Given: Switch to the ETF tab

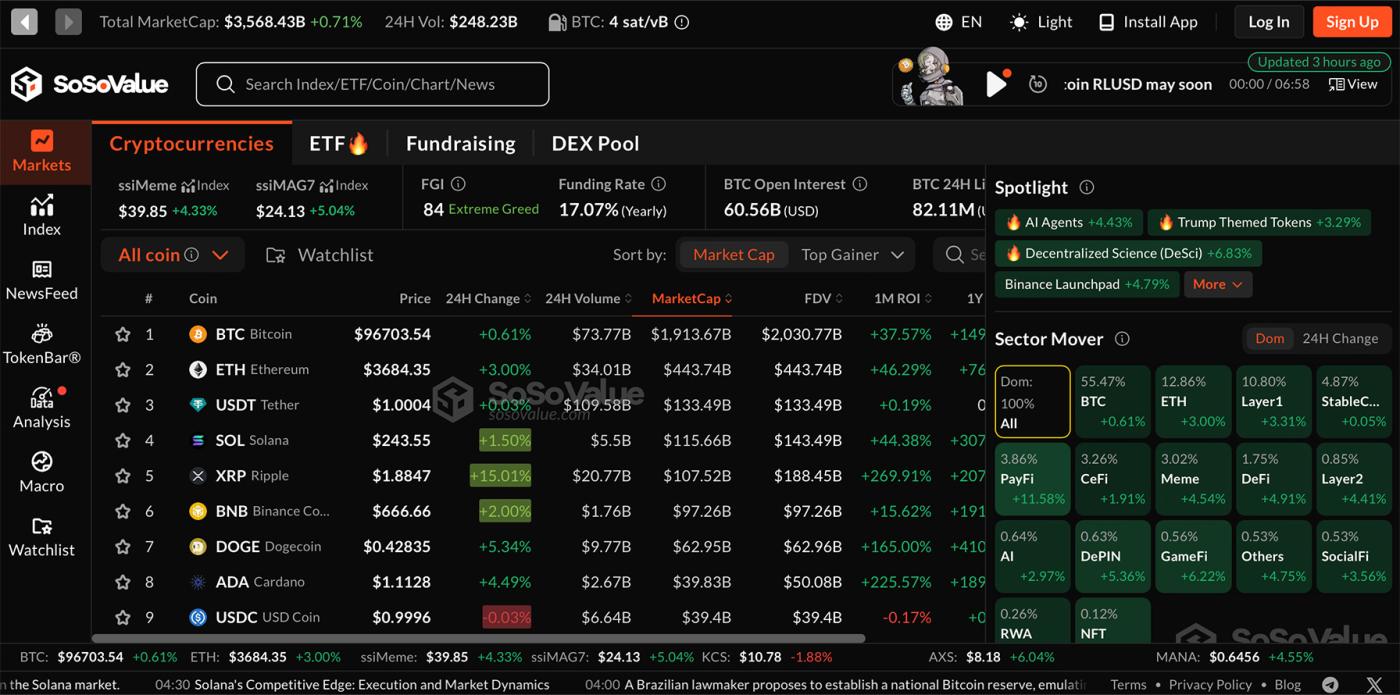Looking at the screenshot, I should 338,143.
